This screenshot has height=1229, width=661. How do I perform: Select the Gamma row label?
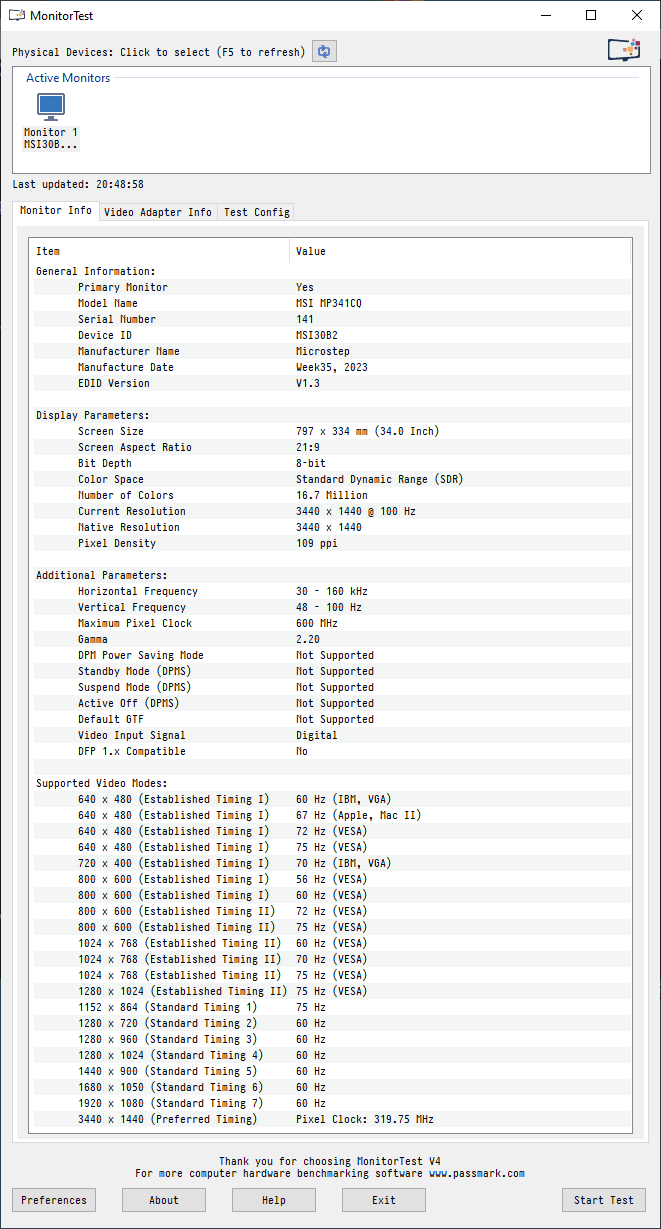pos(93,639)
